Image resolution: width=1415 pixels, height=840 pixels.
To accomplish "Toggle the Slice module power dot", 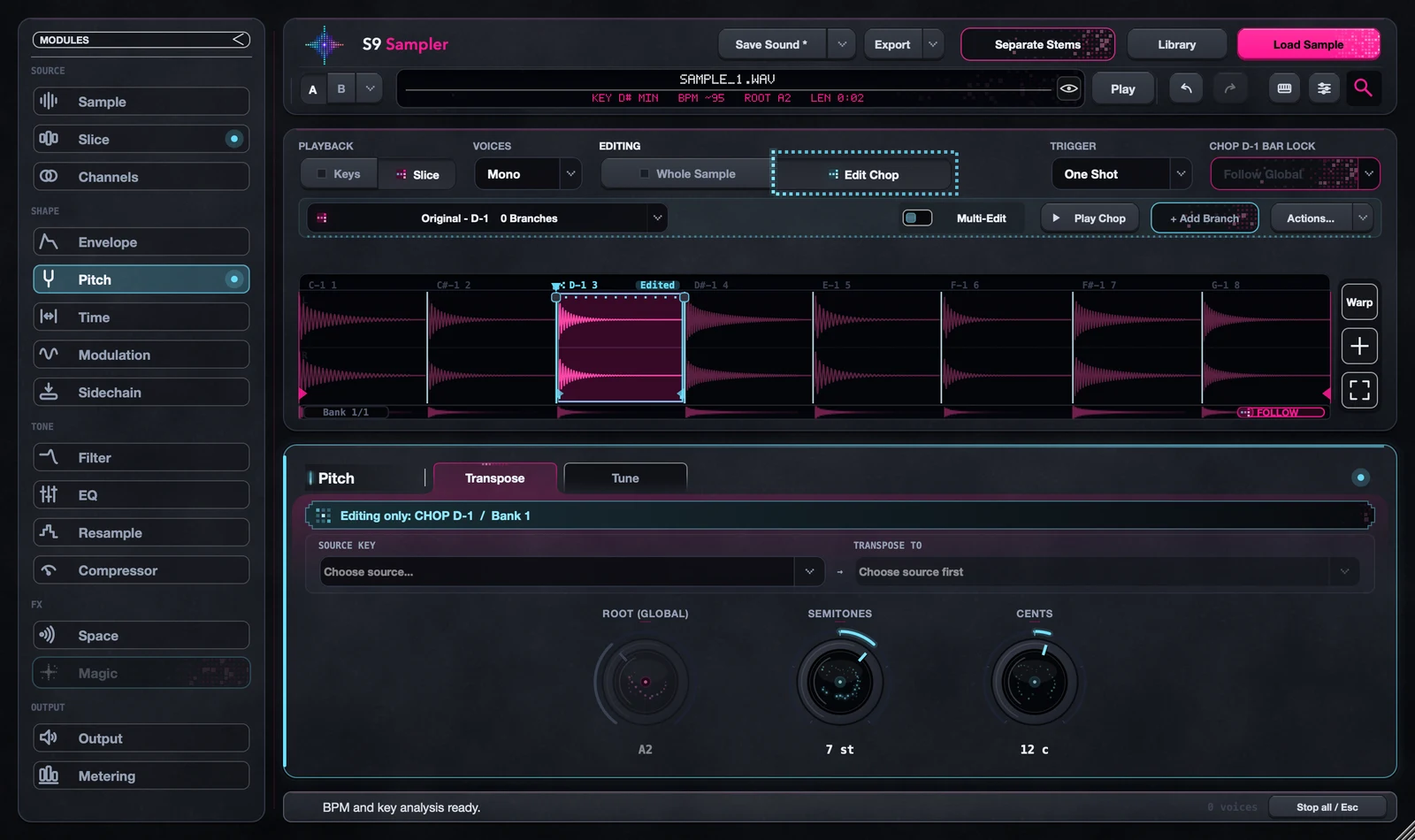I will pos(234,139).
